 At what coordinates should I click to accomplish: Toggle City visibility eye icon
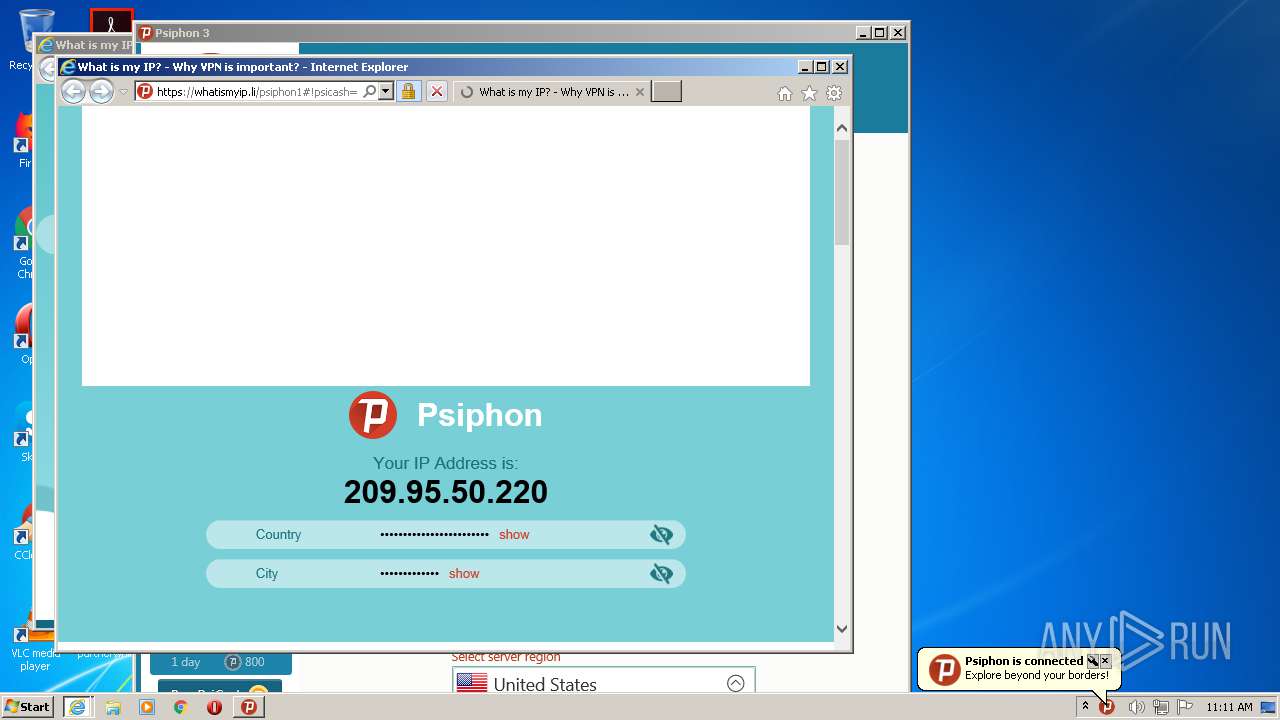[x=661, y=574]
